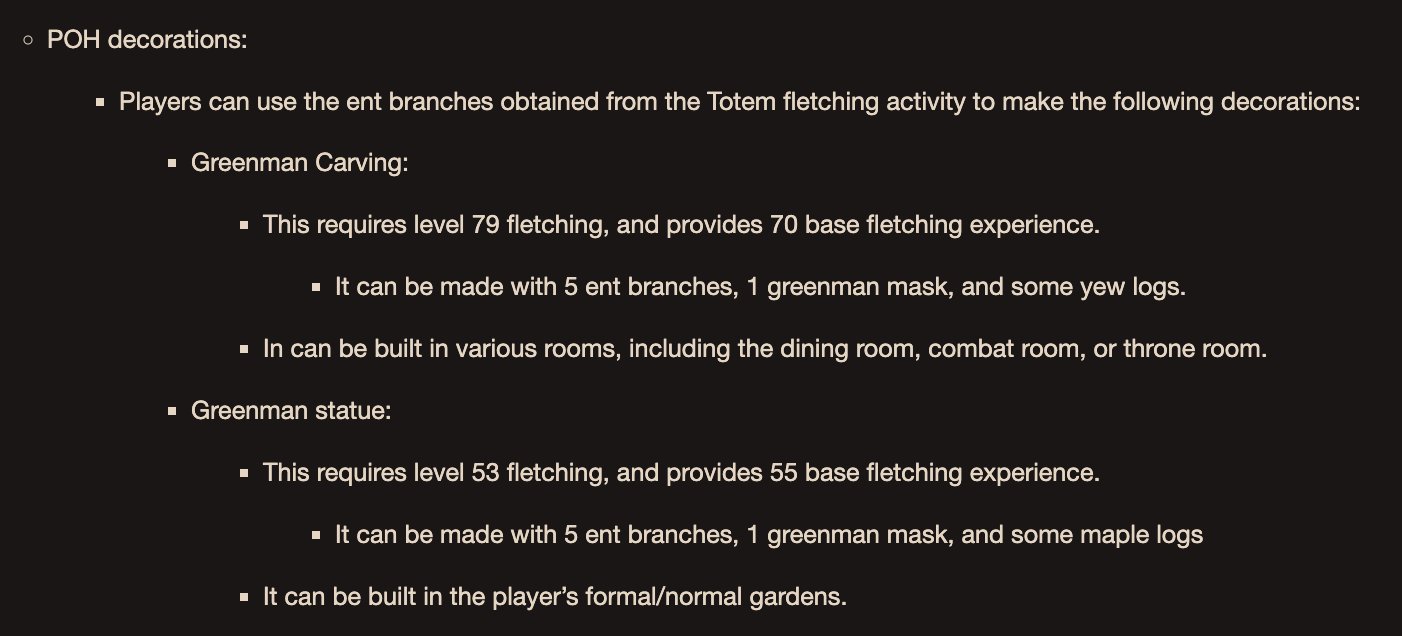Click the 'Greenman statue:' heading

point(291,411)
